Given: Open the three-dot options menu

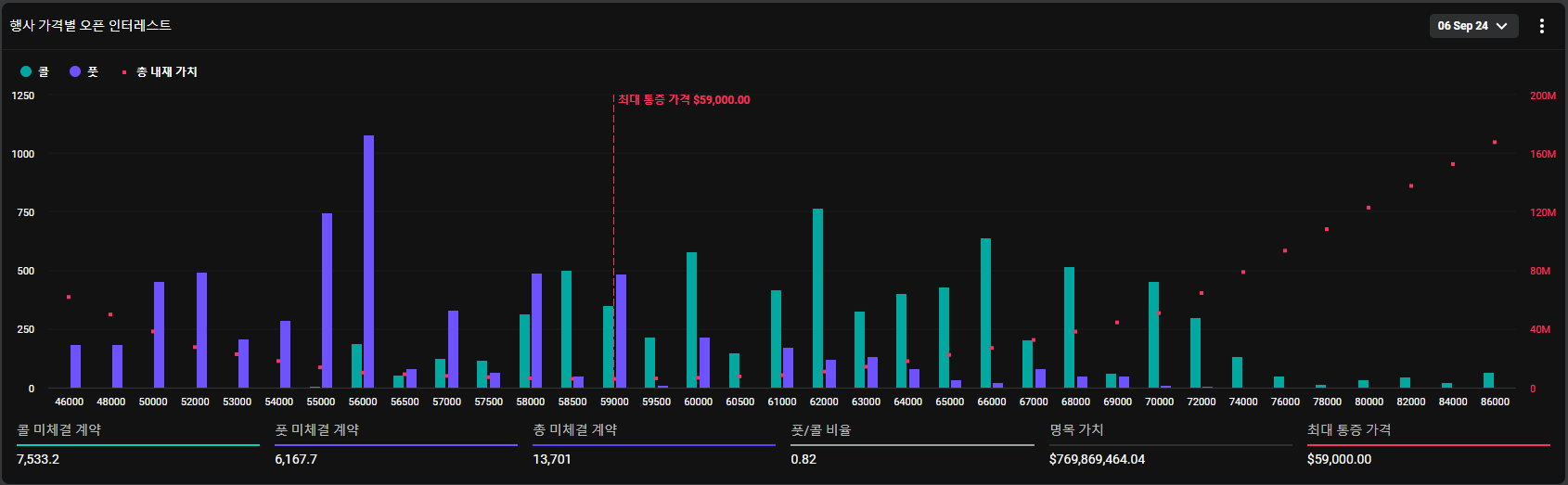Looking at the screenshot, I should [1542, 26].
